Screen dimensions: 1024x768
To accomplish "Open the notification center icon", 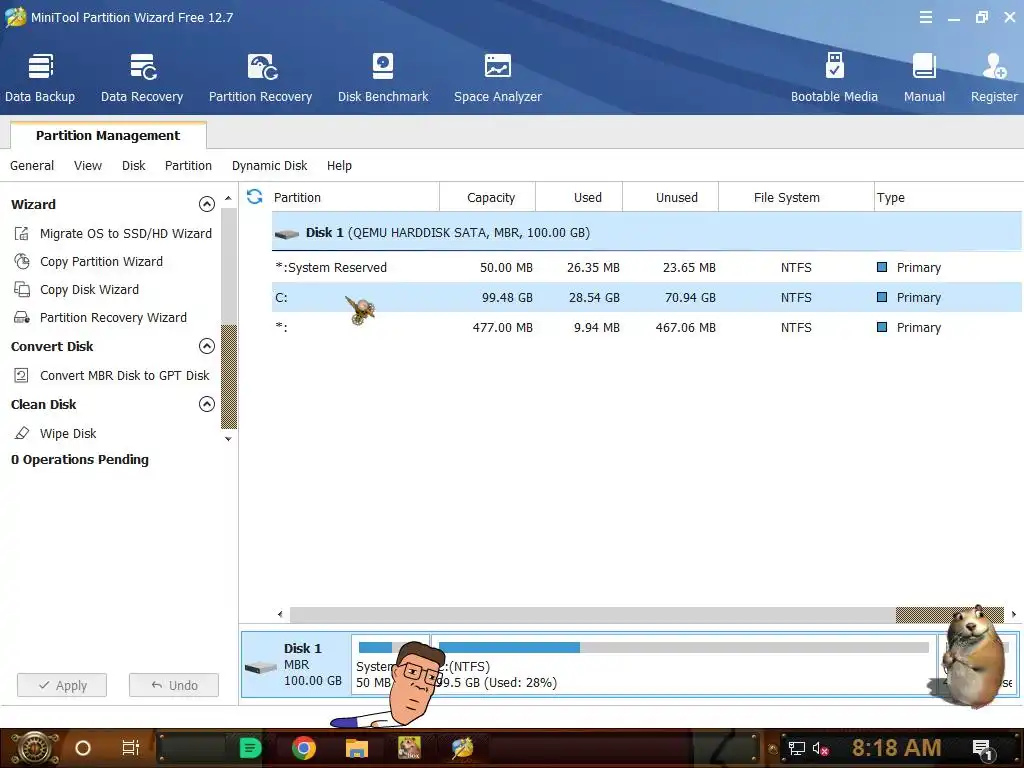I will 982,750.
